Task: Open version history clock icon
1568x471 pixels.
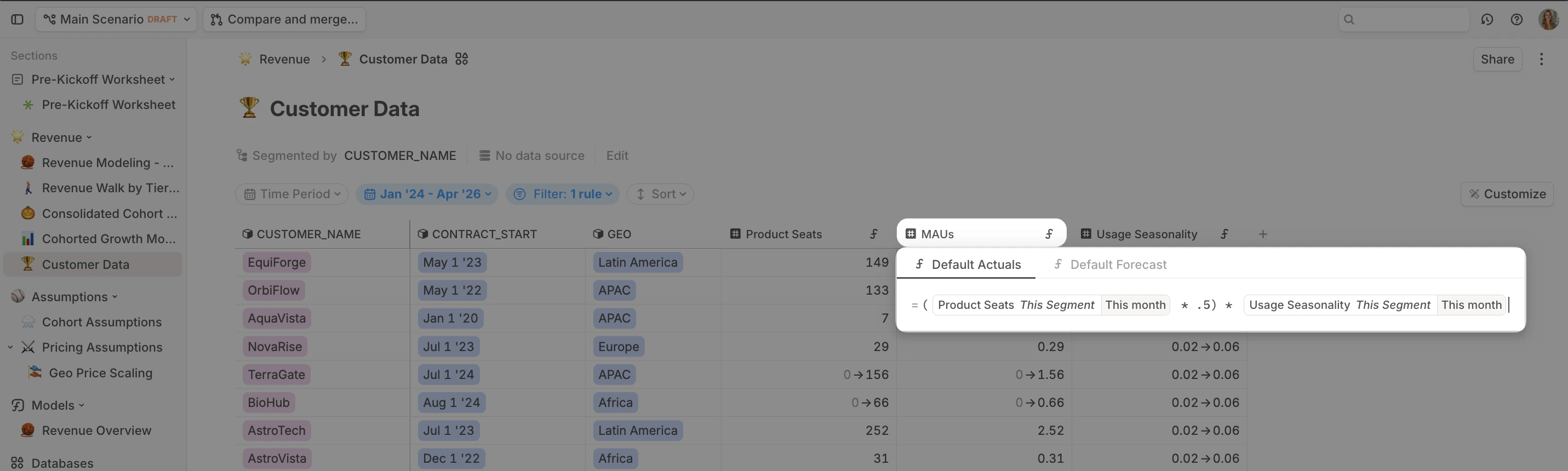Action: coord(1487,20)
